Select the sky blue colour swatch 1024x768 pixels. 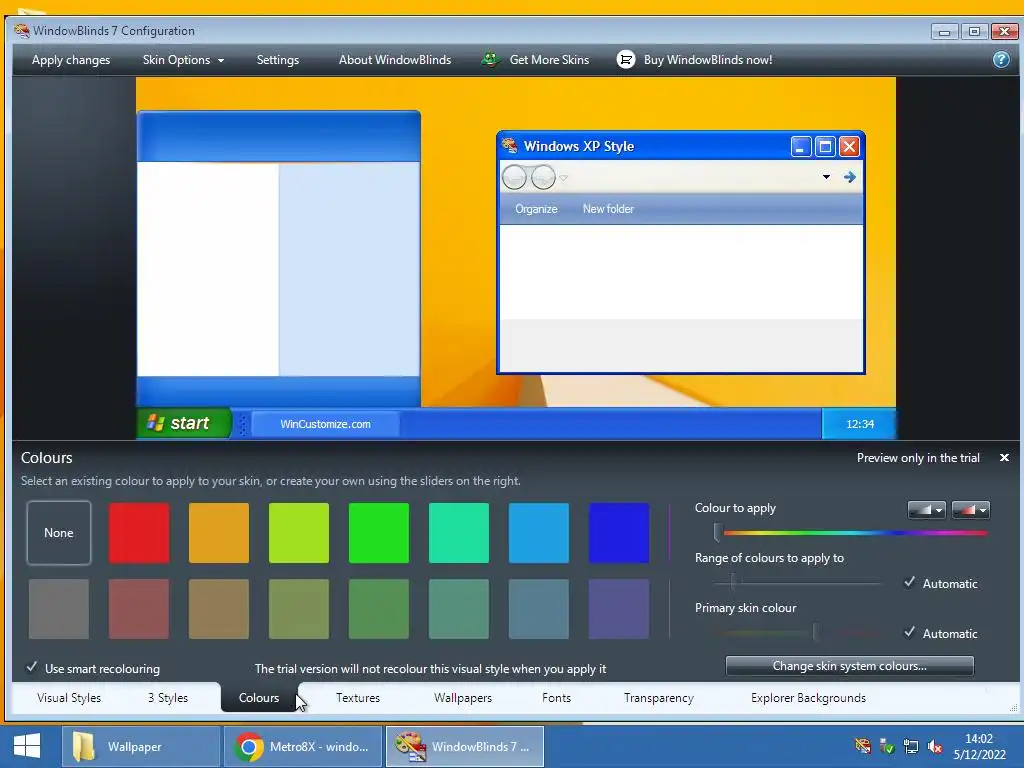539,533
